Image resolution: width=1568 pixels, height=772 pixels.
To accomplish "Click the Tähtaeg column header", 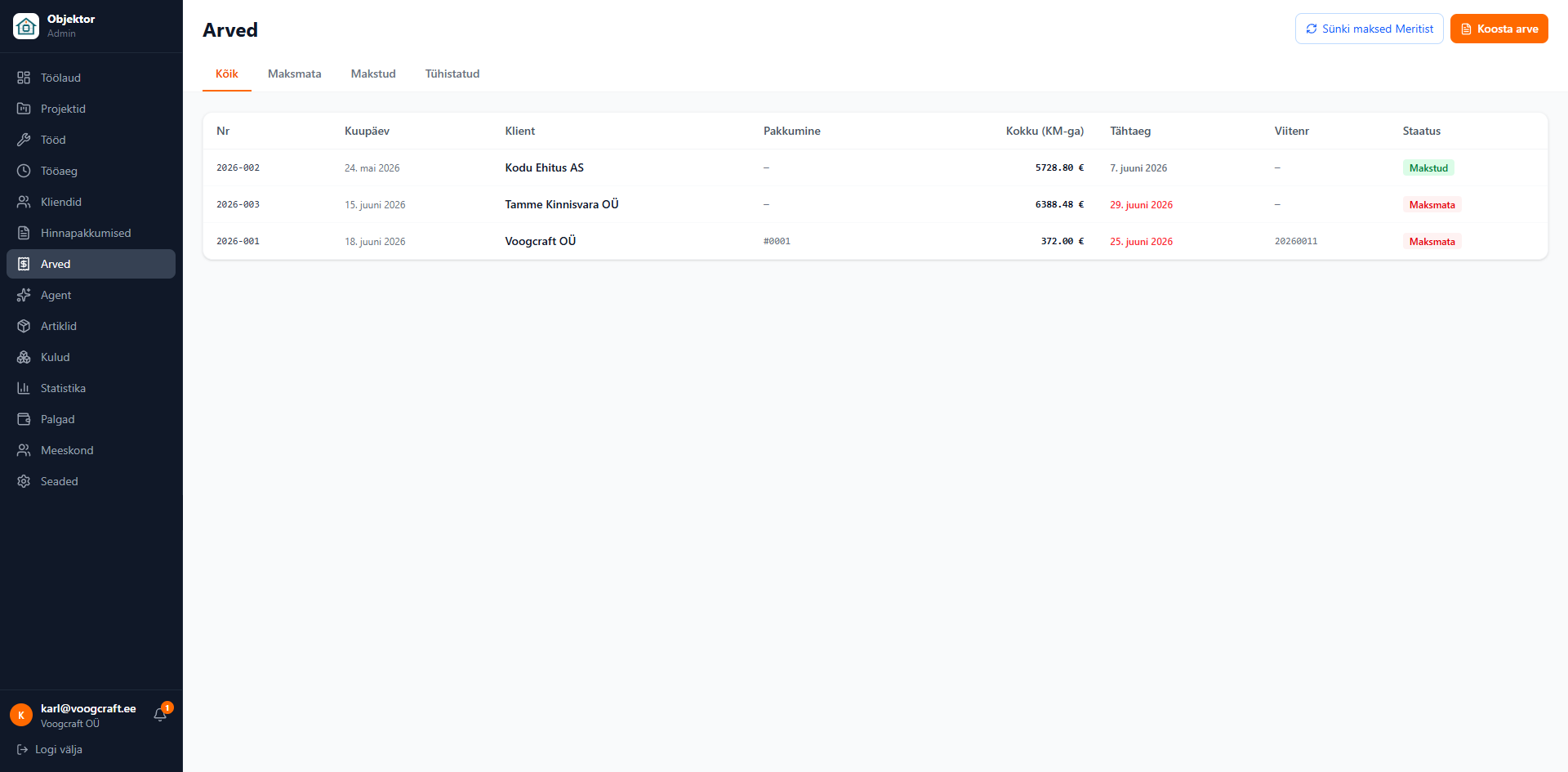I will pyautogui.click(x=1130, y=131).
